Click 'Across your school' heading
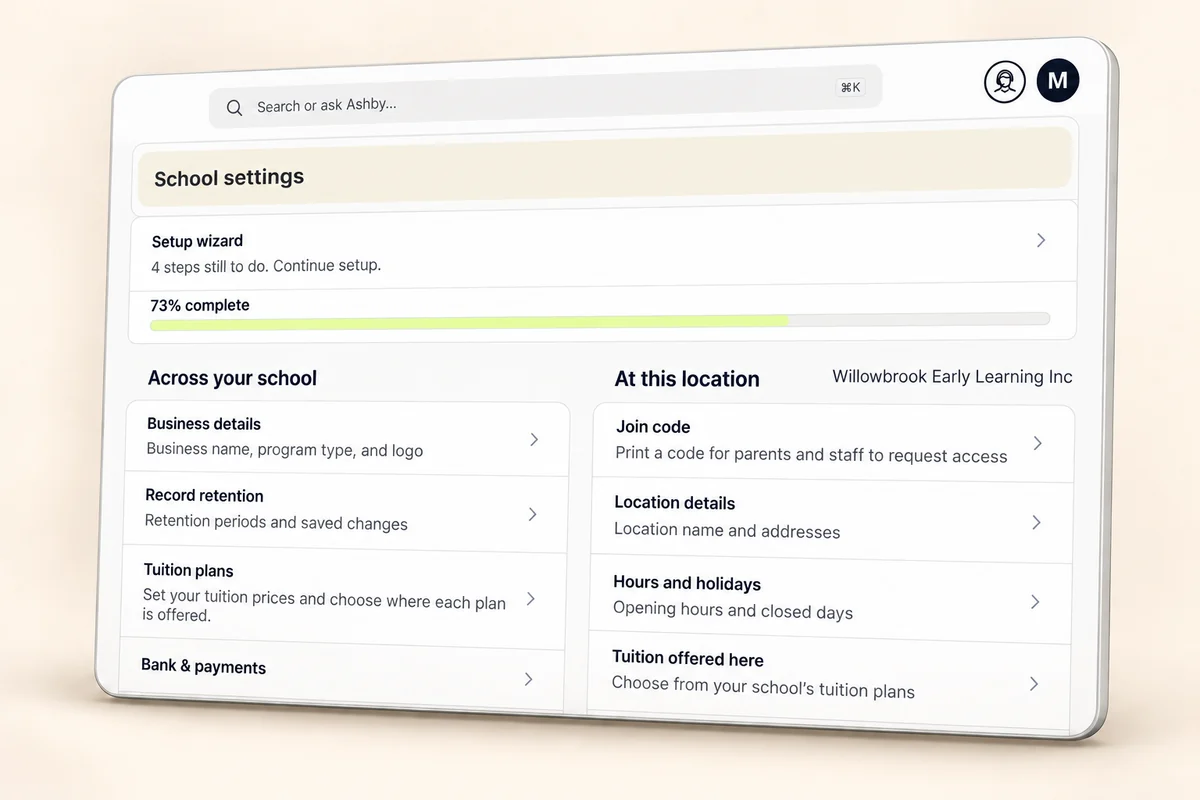Viewport: 1200px width, 800px height. click(x=232, y=378)
